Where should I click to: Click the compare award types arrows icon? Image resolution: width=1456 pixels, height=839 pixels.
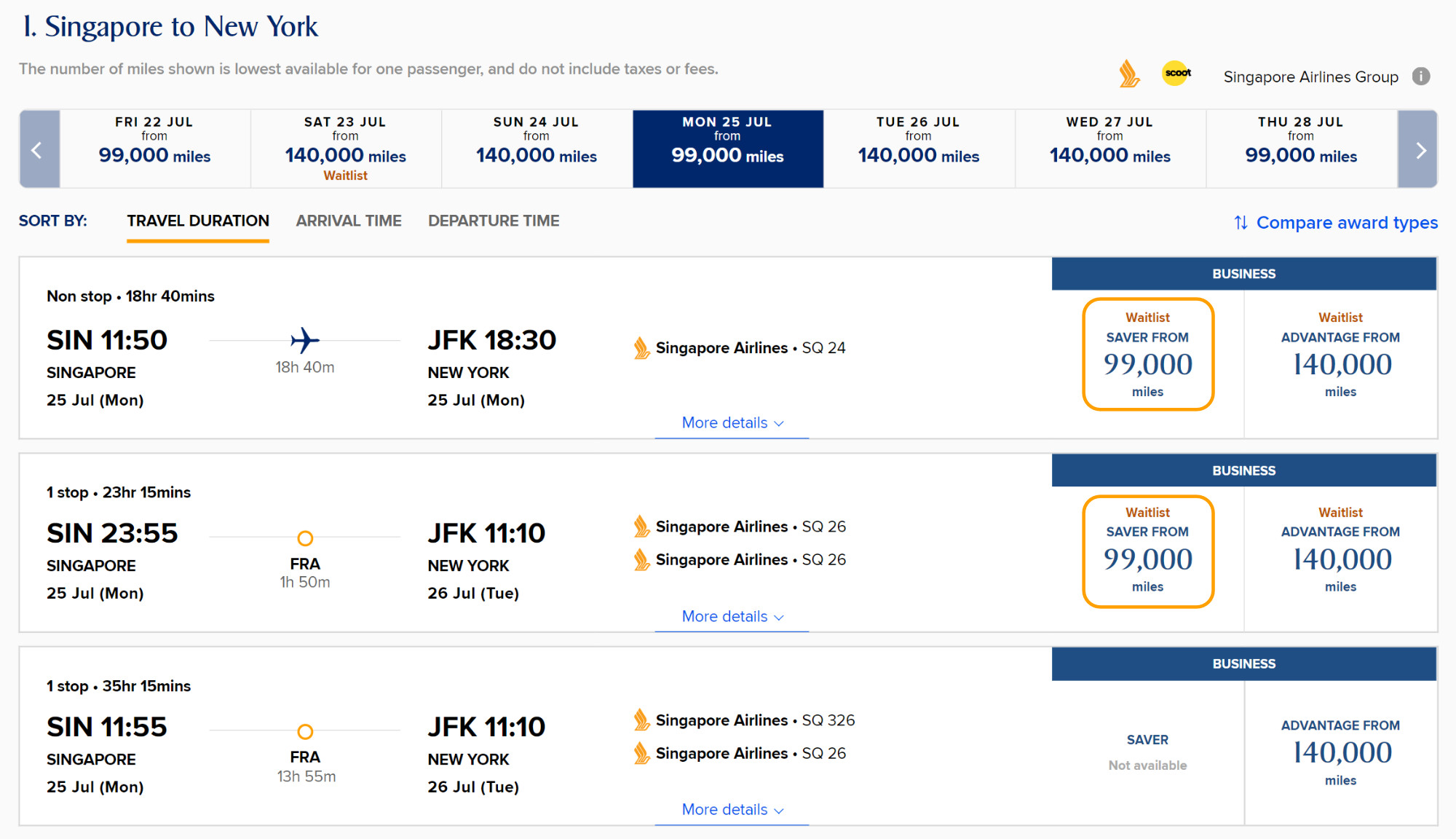pyautogui.click(x=1241, y=222)
